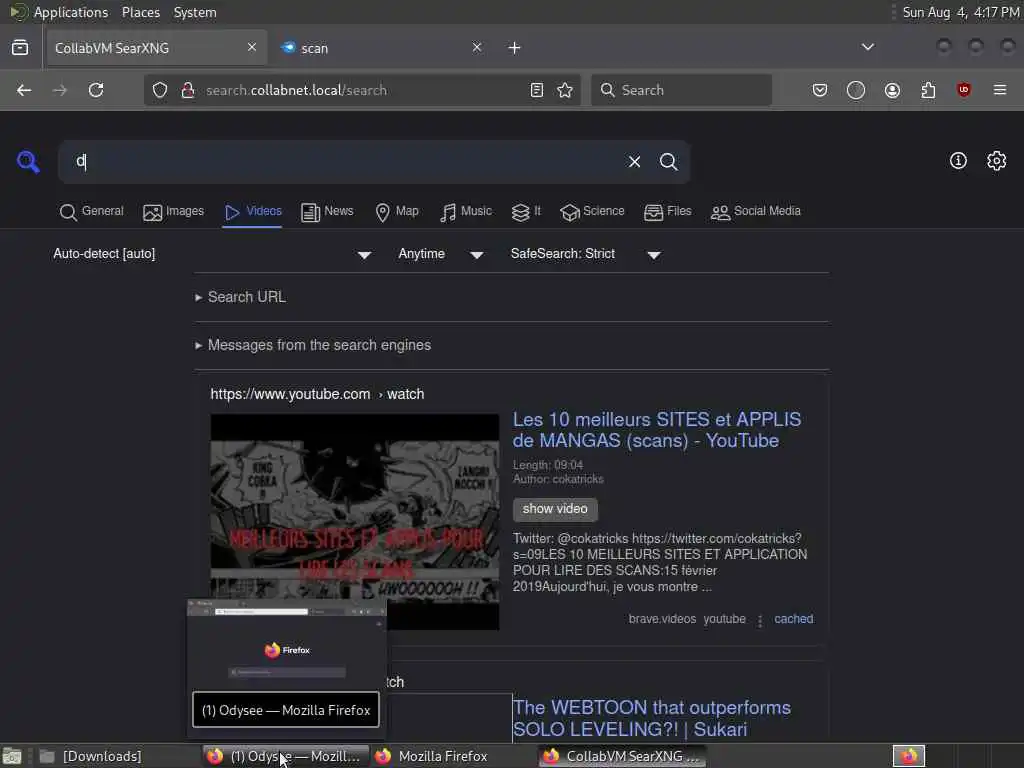Show the desktop from taskbar icon

tap(12, 756)
